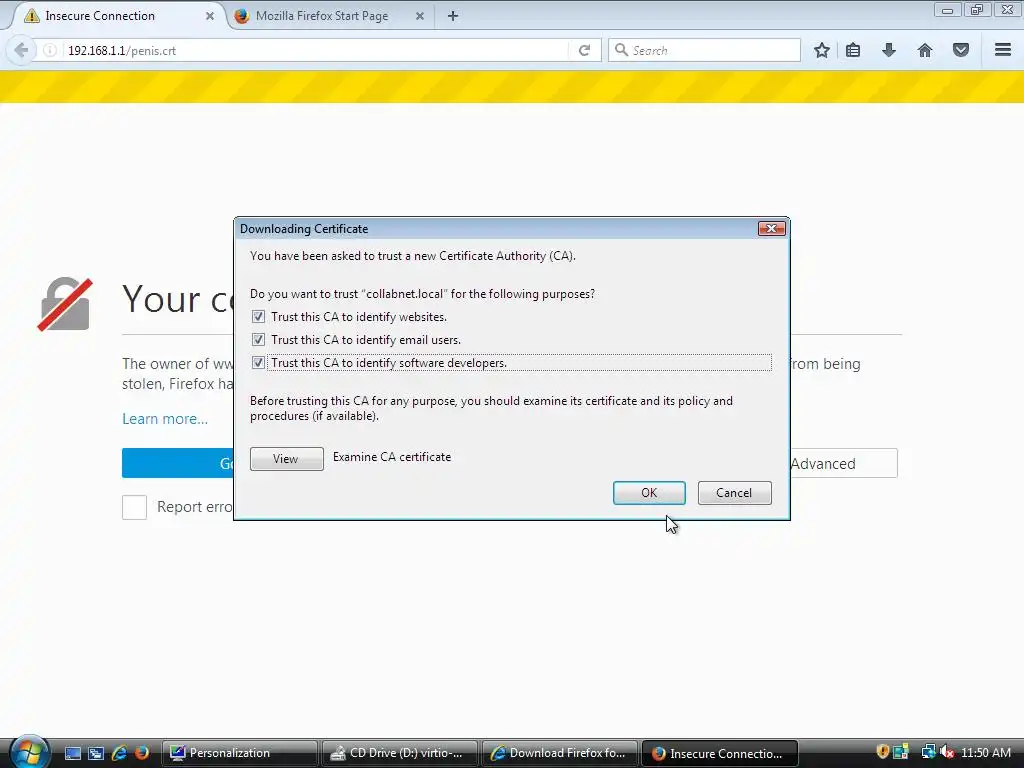Launch Firefox from quick launch icon
Image resolution: width=1024 pixels, height=768 pixels.
tap(142, 753)
